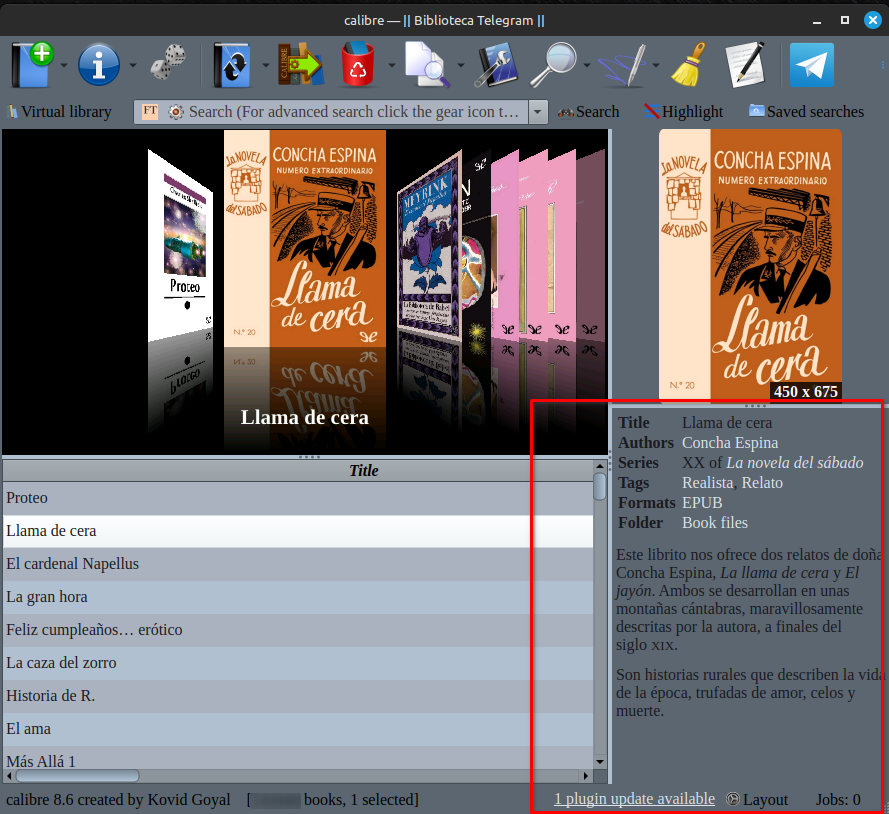Click the Convert books icon
Viewport: 889px width, 814px height.
(232, 65)
